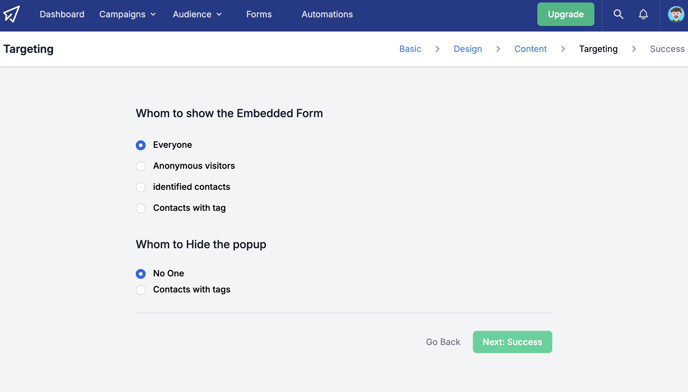Expand the Campaigns dropdown menu
The image size is (688, 392).
tap(127, 14)
